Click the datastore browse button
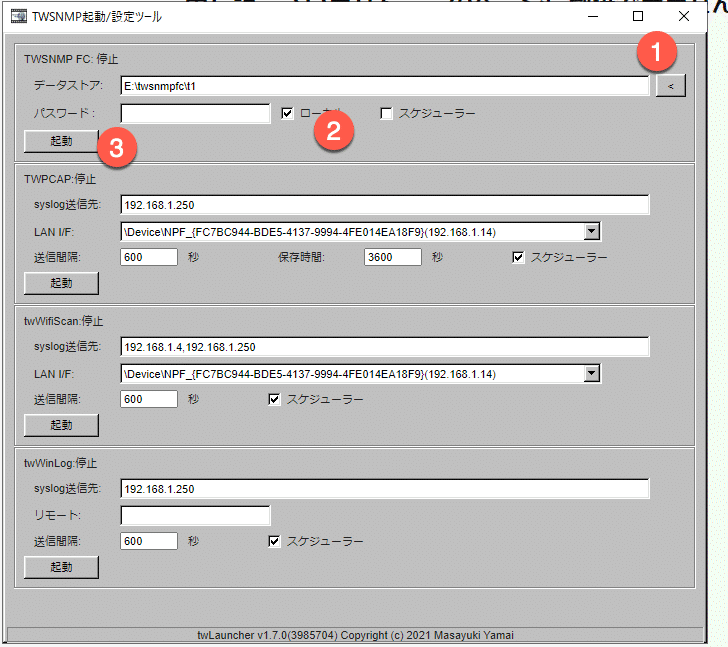This screenshot has height=647, width=728. (x=670, y=86)
